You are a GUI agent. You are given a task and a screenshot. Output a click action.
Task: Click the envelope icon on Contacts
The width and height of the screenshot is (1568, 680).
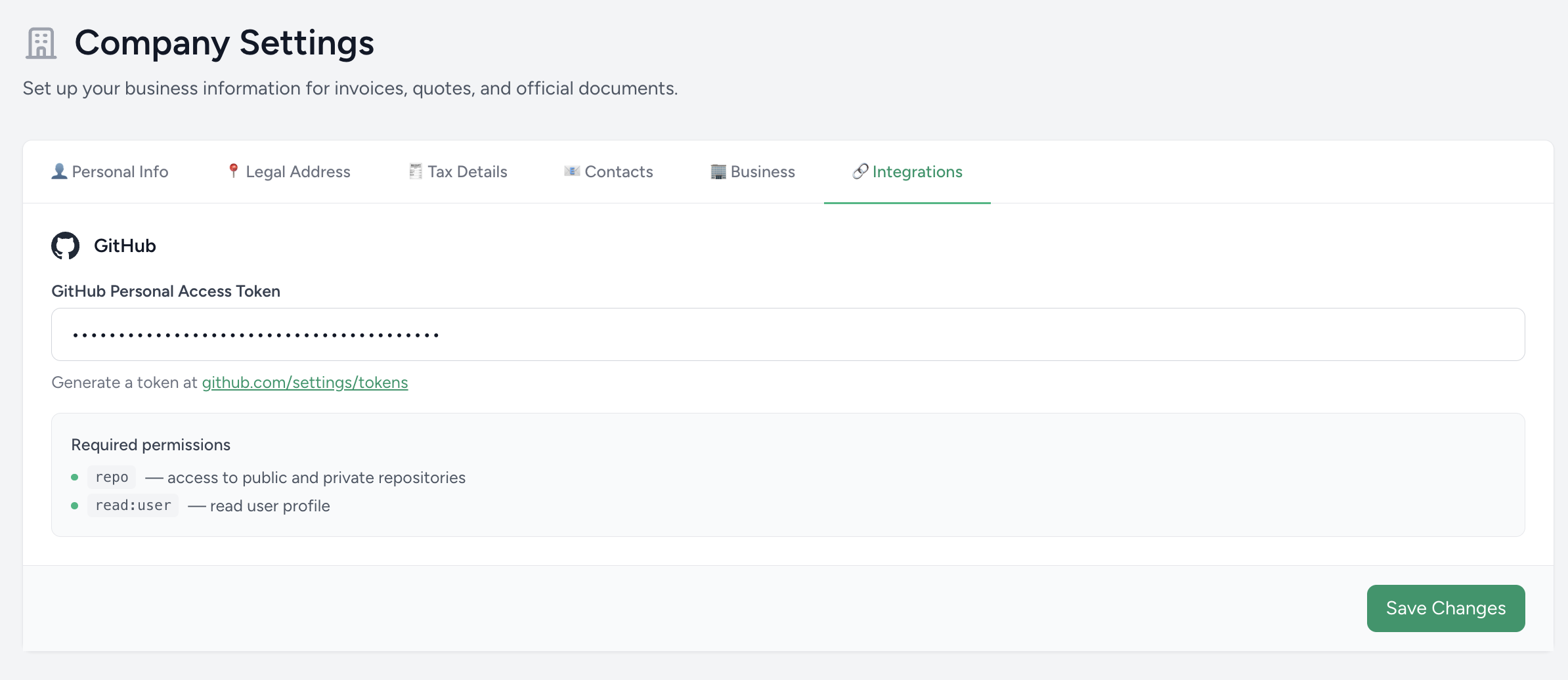click(572, 171)
